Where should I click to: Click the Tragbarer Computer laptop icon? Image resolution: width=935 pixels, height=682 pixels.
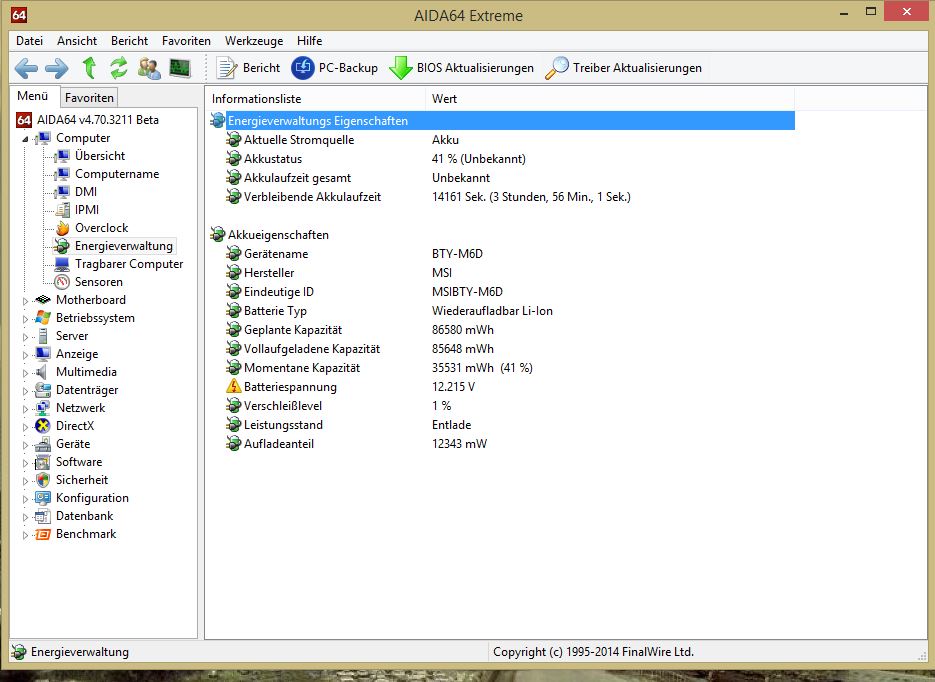point(62,264)
